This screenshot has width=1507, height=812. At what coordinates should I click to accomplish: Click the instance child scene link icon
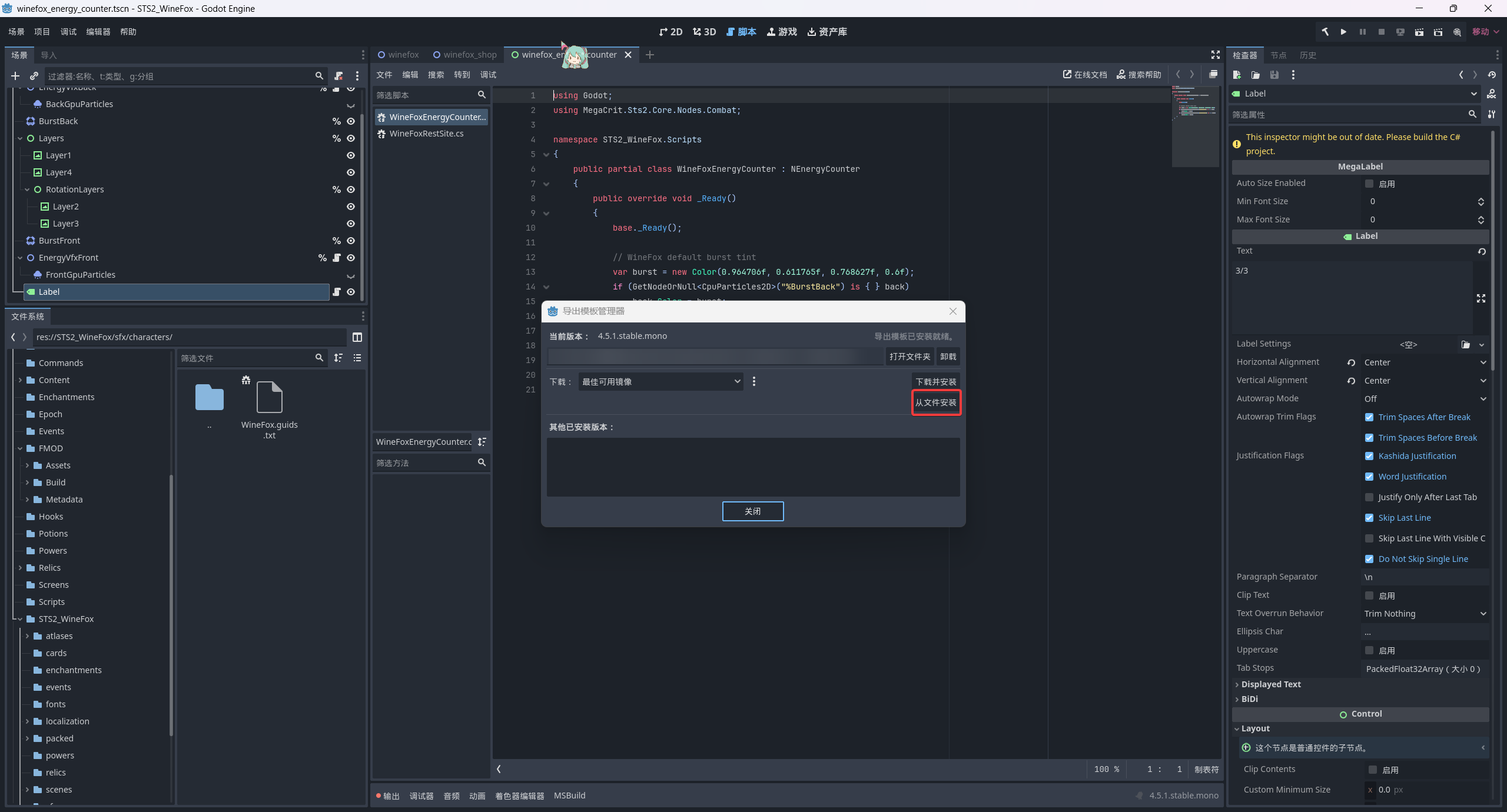[34, 76]
